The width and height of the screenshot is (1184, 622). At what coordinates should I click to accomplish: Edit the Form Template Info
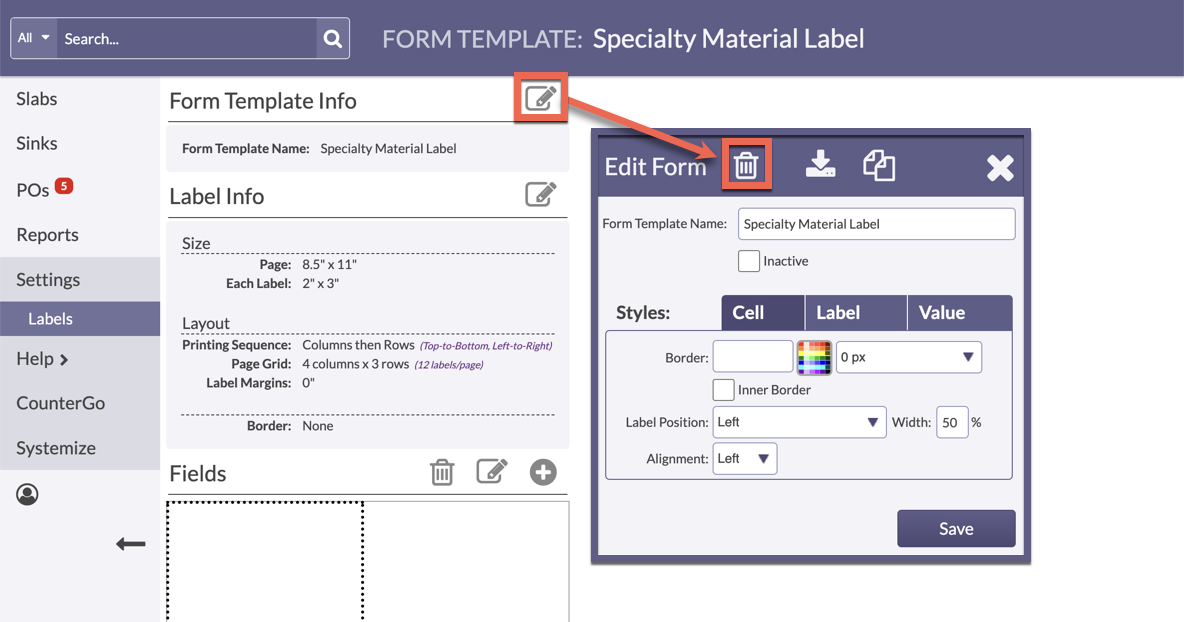(x=540, y=97)
